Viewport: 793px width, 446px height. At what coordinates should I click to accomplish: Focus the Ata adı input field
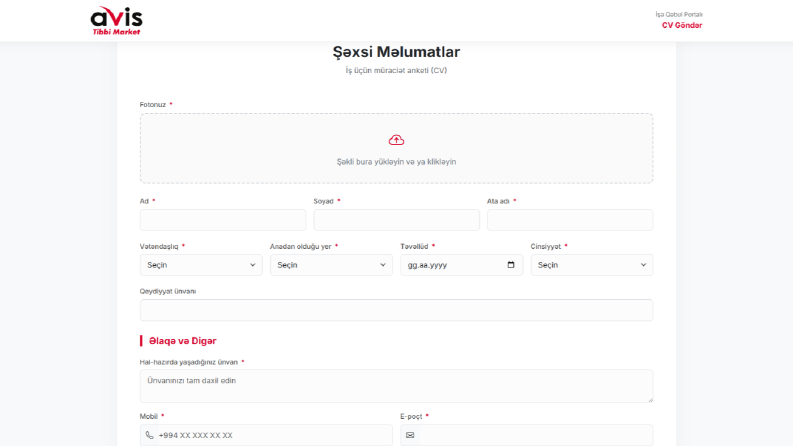tap(570, 220)
